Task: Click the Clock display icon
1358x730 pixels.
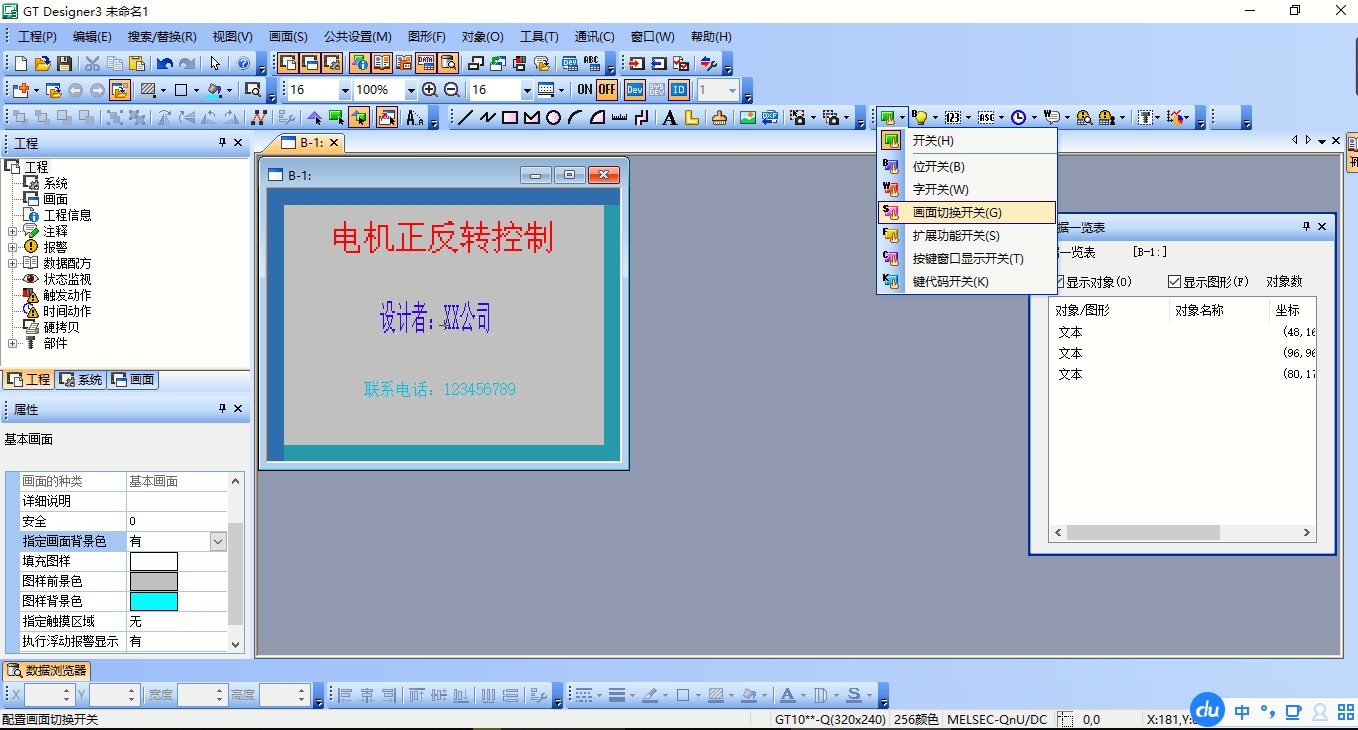Action: pyautogui.click(x=1018, y=118)
